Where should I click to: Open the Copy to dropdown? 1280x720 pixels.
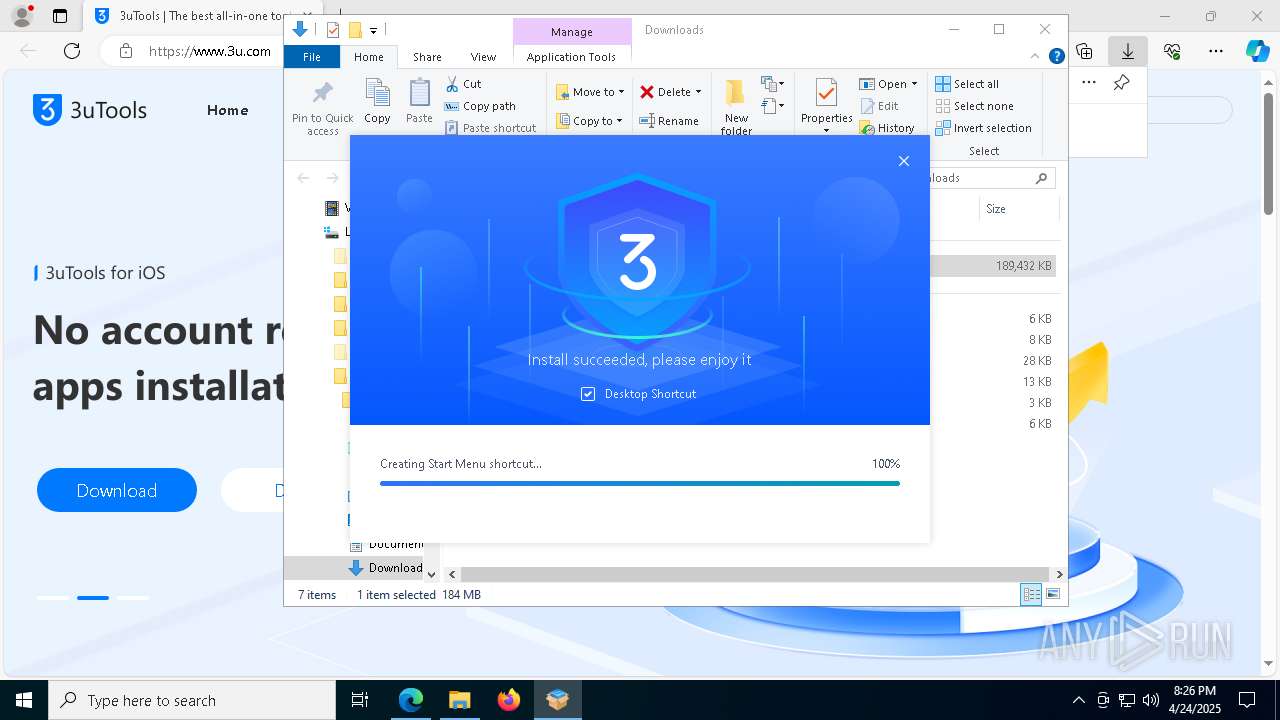[589, 121]
